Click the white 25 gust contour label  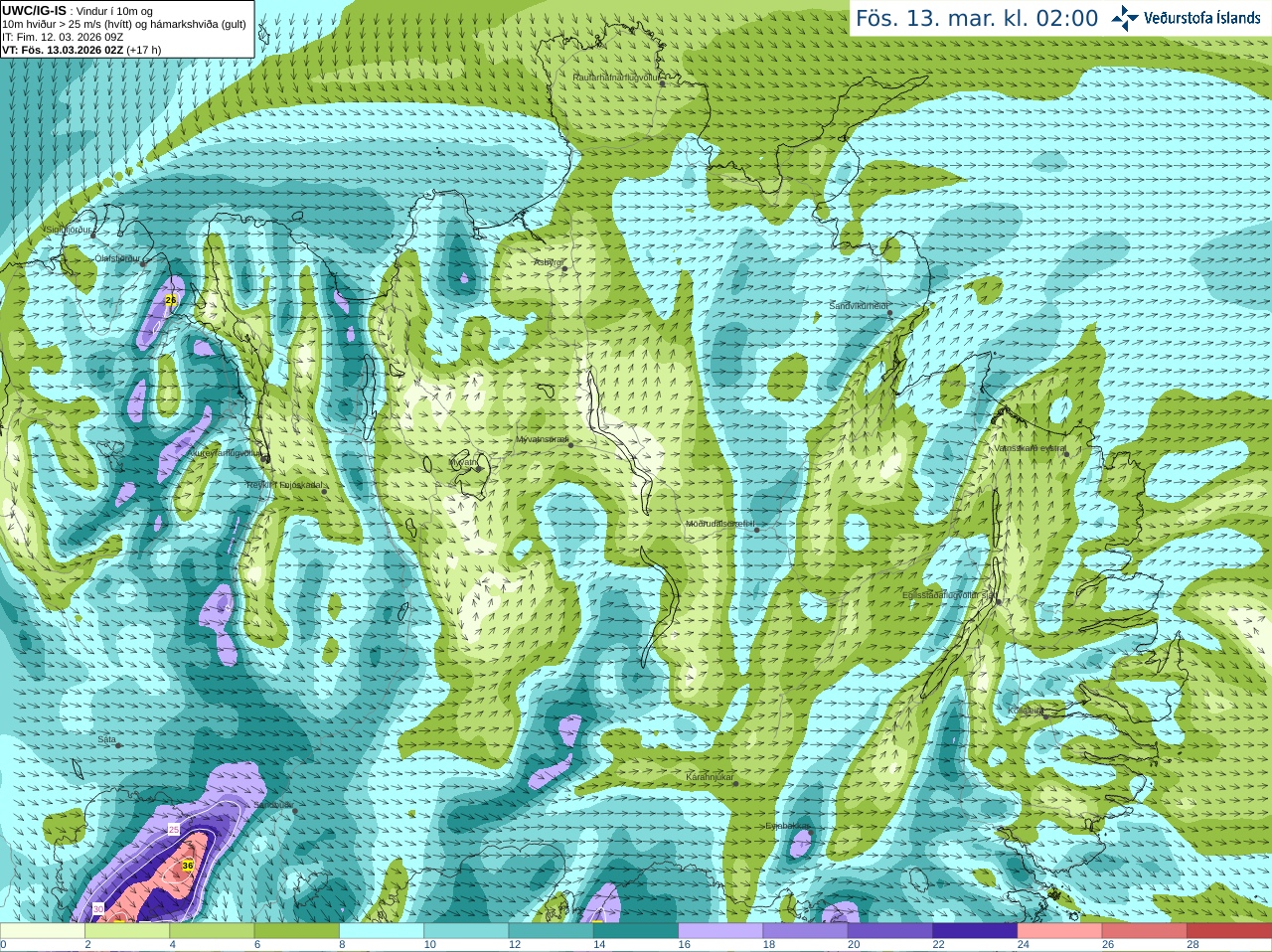coord(174,829)
